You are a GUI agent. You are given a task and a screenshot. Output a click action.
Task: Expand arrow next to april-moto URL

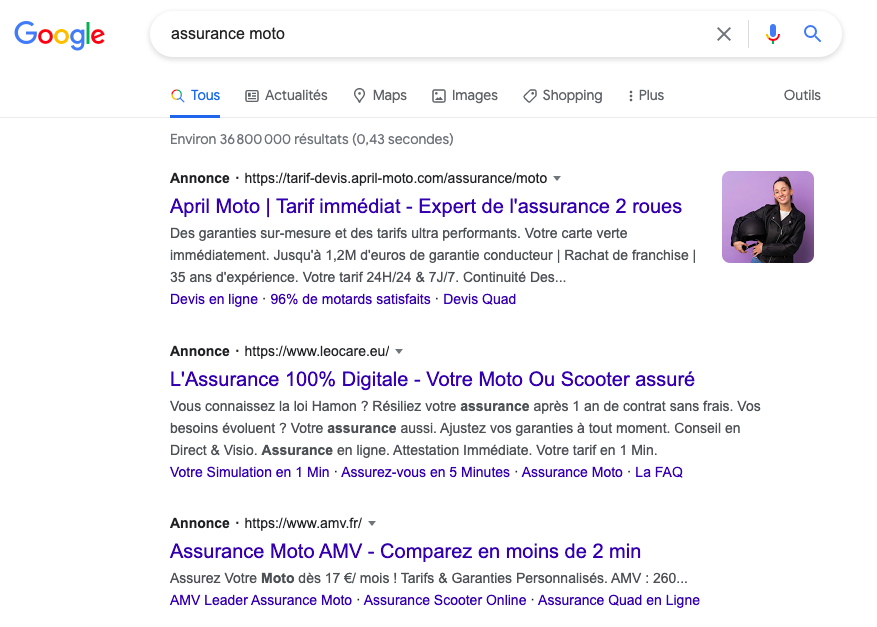pos(557,178)
